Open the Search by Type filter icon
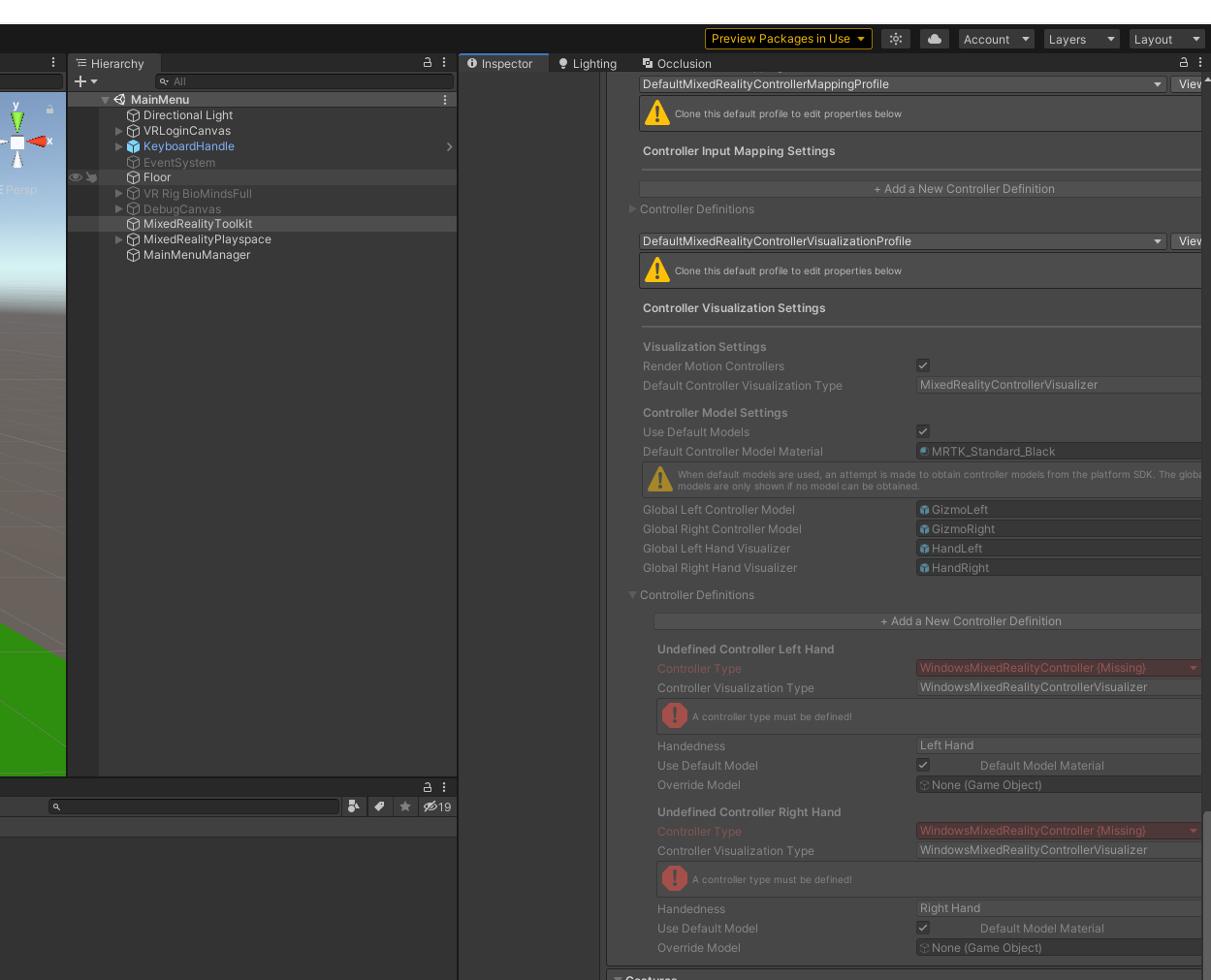Viewport: 1211px width, 980px height. [354, 806]
